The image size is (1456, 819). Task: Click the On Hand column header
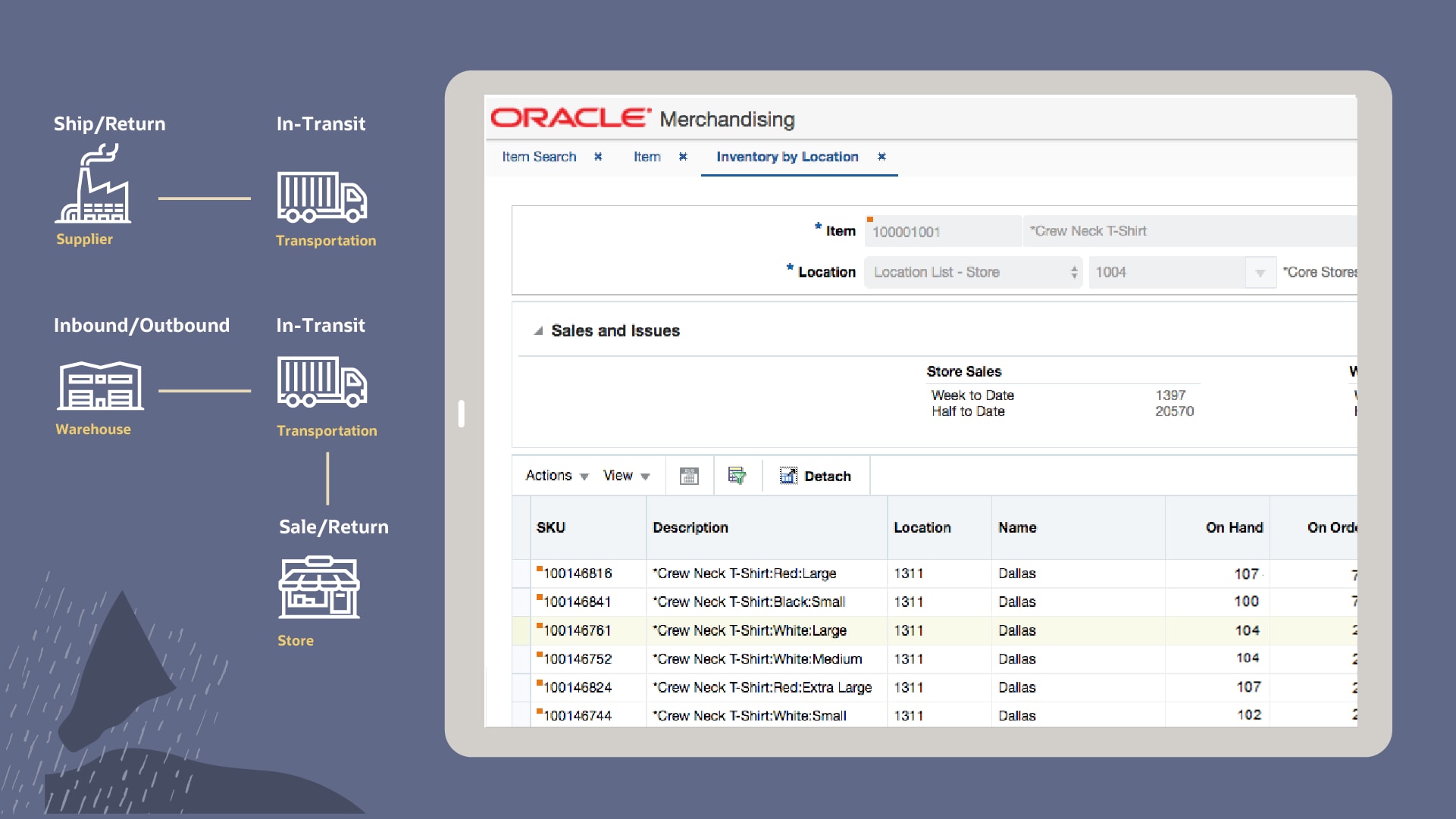[x=1233, y=527]
